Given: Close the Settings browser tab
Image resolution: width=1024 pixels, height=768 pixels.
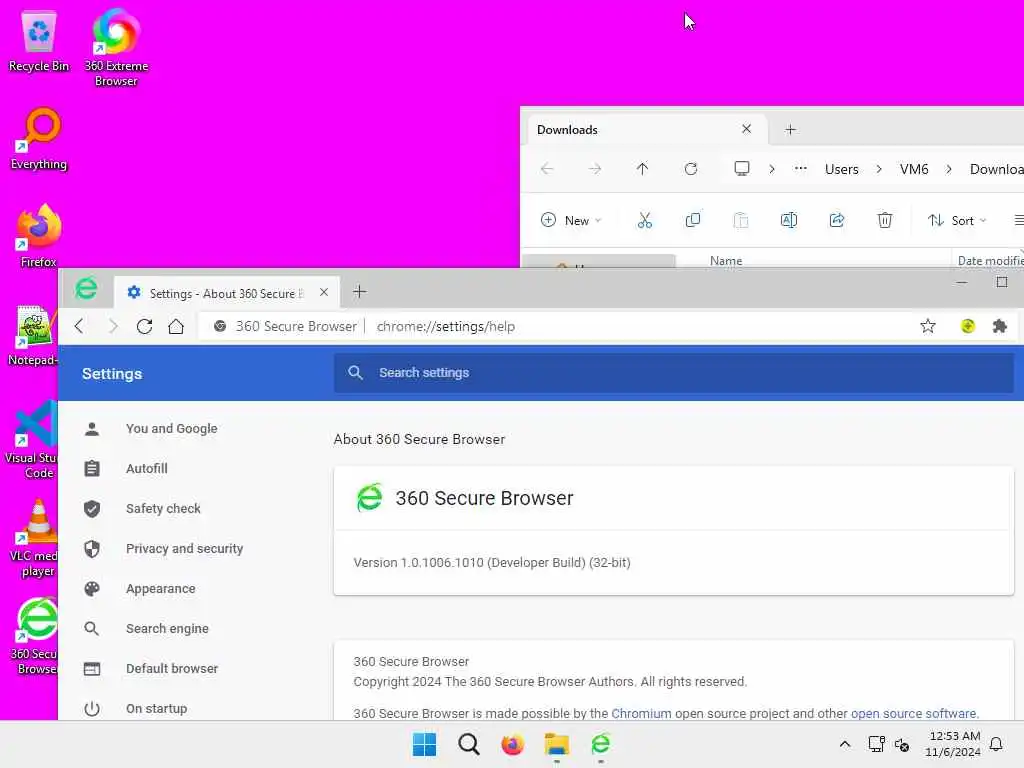Looking at the screenshot, I should pyautogui.click(x=323, y=293).
